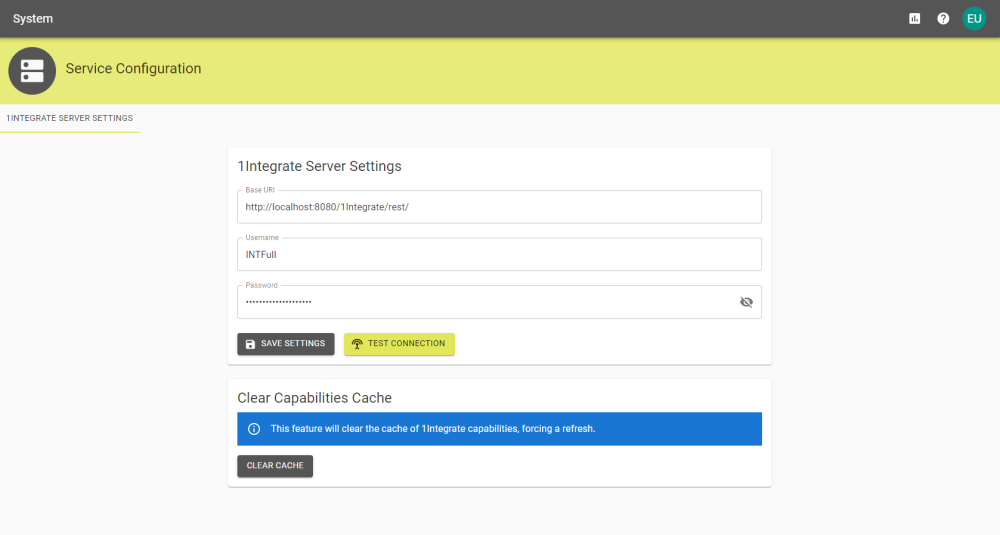Viewport: 1000px width, 535px height.
Task: Click the 'Clear Capabilities Cache' heading
Action: [x=314, y=398]
